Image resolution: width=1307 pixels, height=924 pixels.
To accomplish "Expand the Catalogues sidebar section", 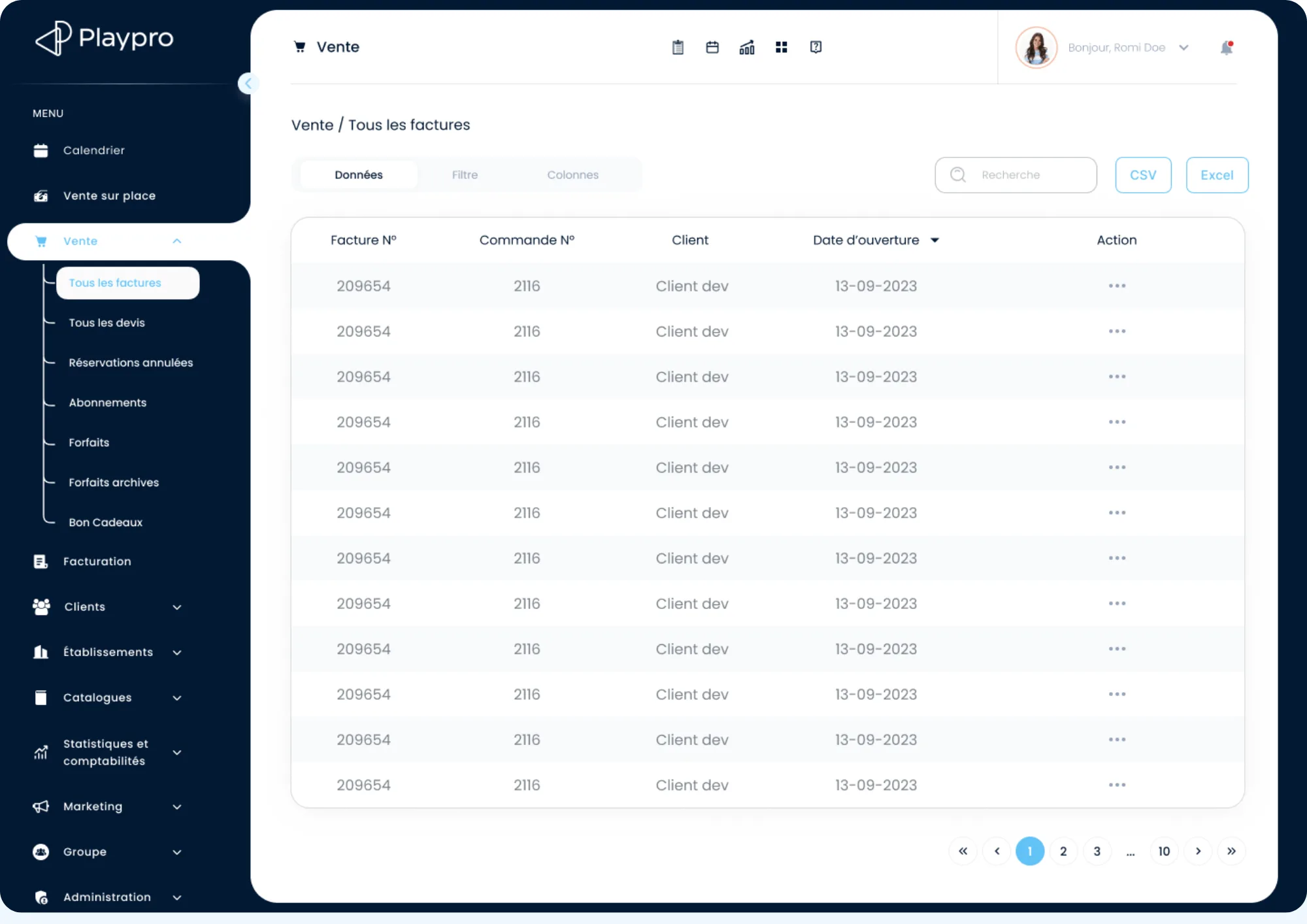I will coord(177,698).
